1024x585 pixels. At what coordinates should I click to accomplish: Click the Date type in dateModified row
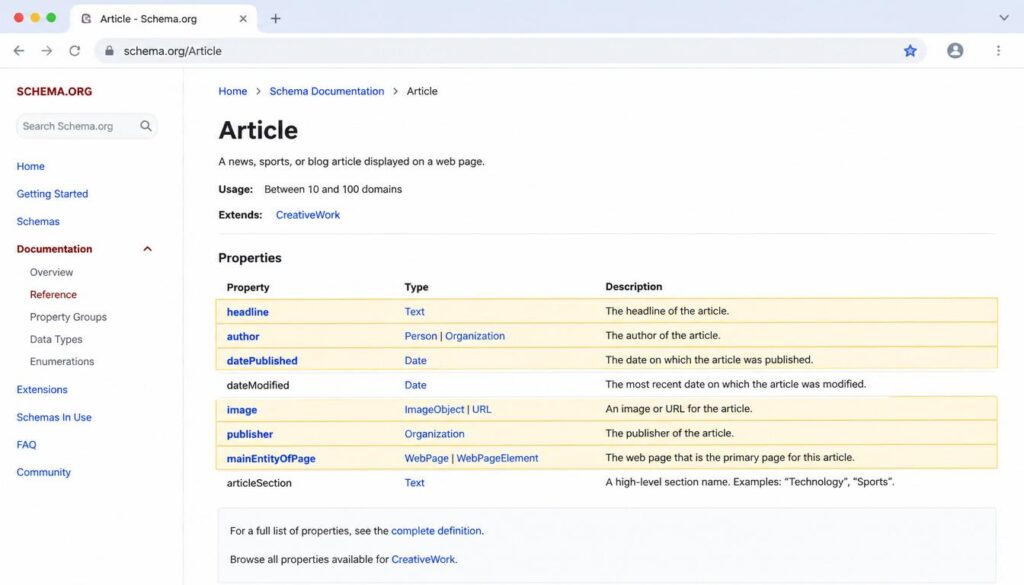(x=415, y=385)
